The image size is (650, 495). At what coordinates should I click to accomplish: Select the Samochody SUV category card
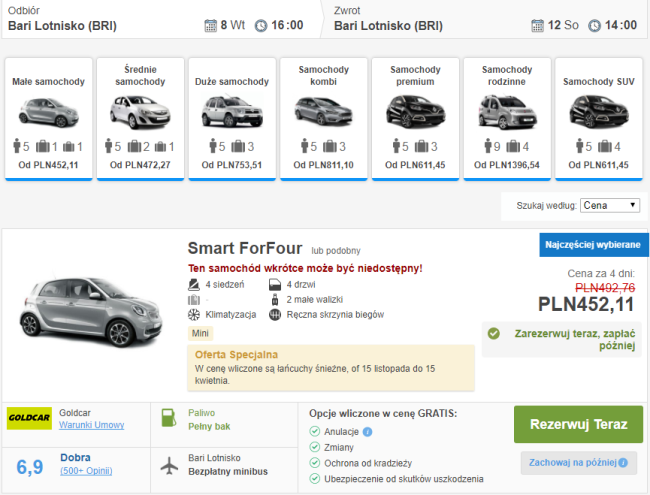coord(599,119)
